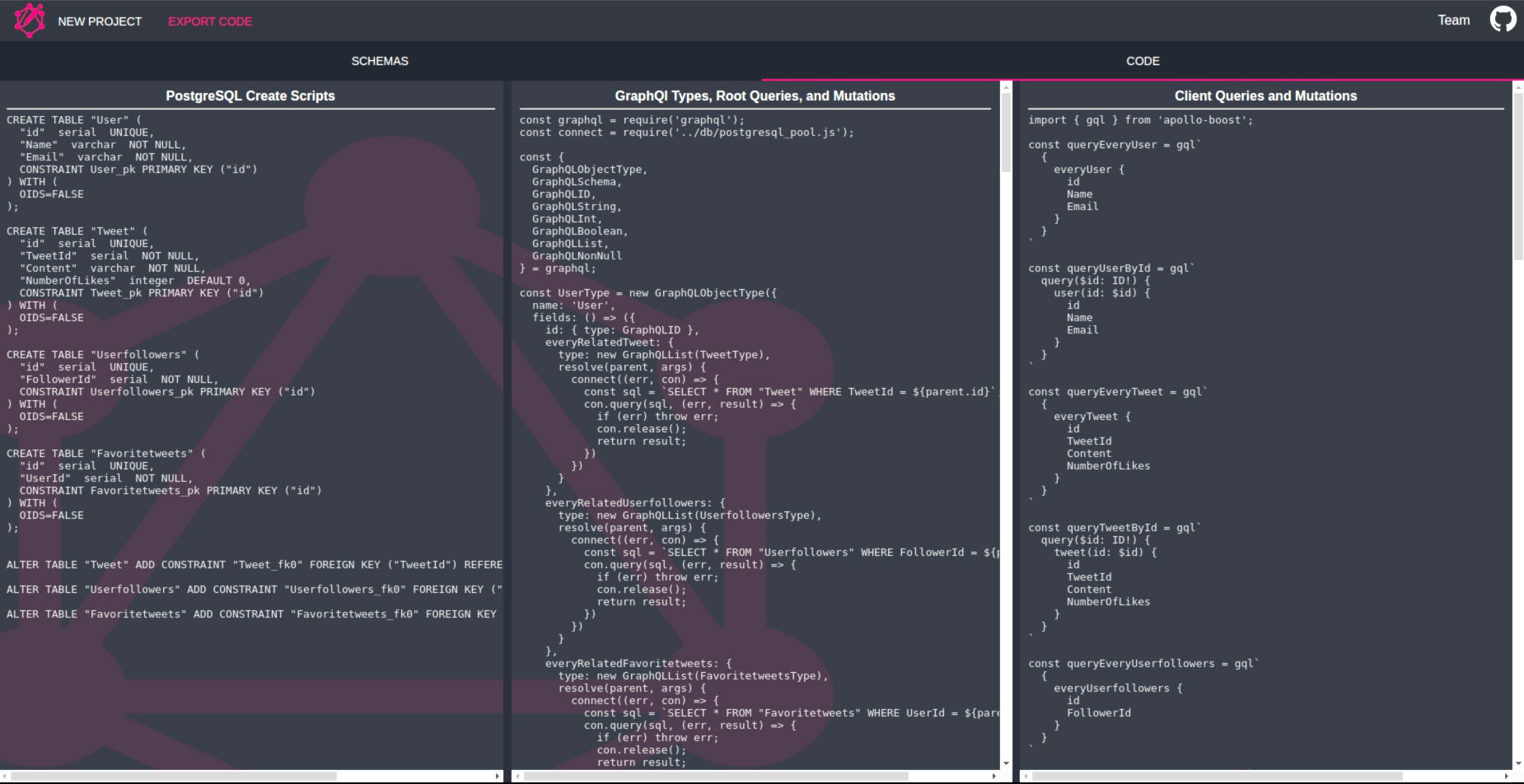Select the 'PostgreSQL Create Scripts' panel heading
The image size is (1524, 784).
[250, 96]
